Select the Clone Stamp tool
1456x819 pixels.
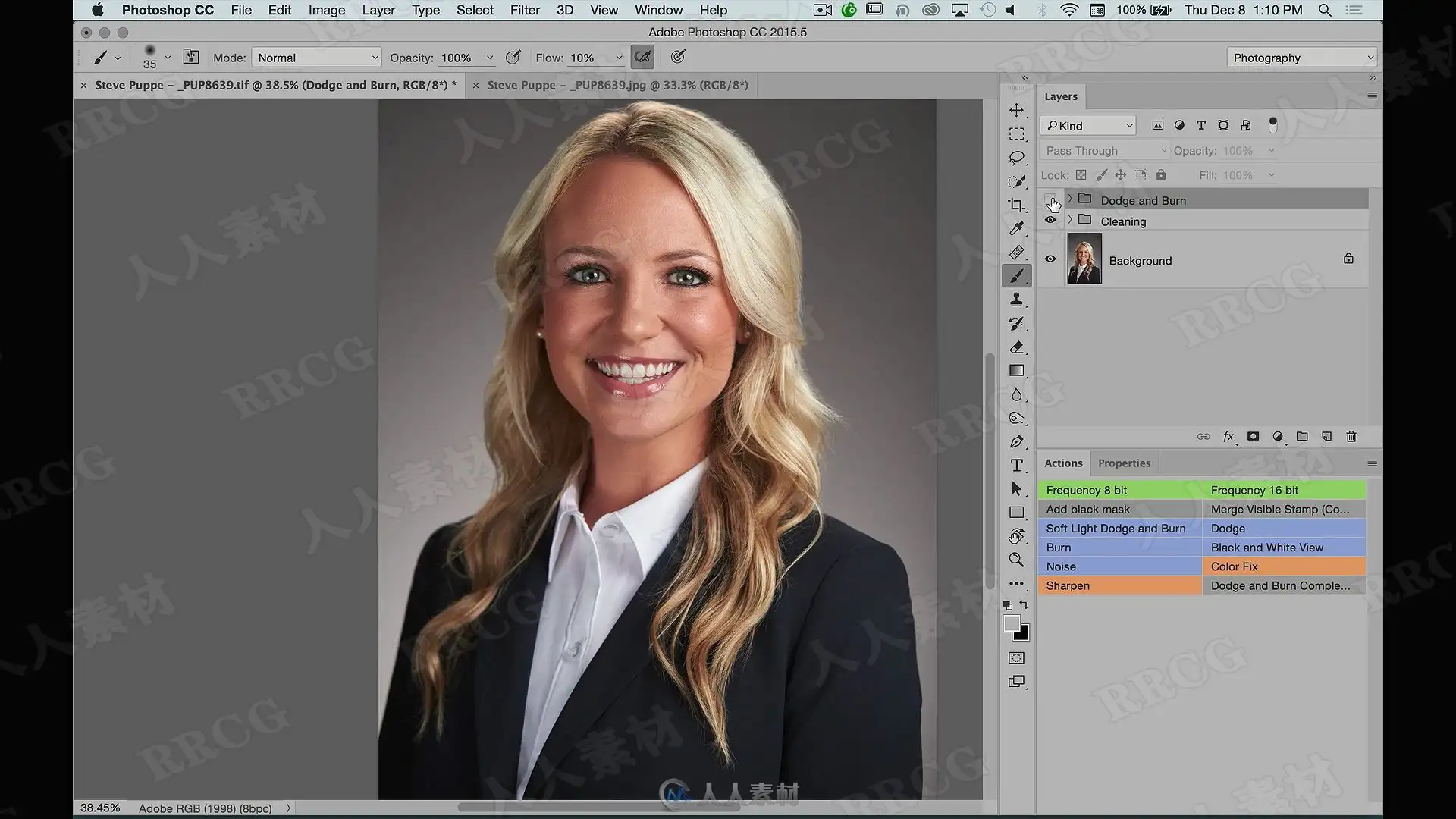coord(1016,300)
